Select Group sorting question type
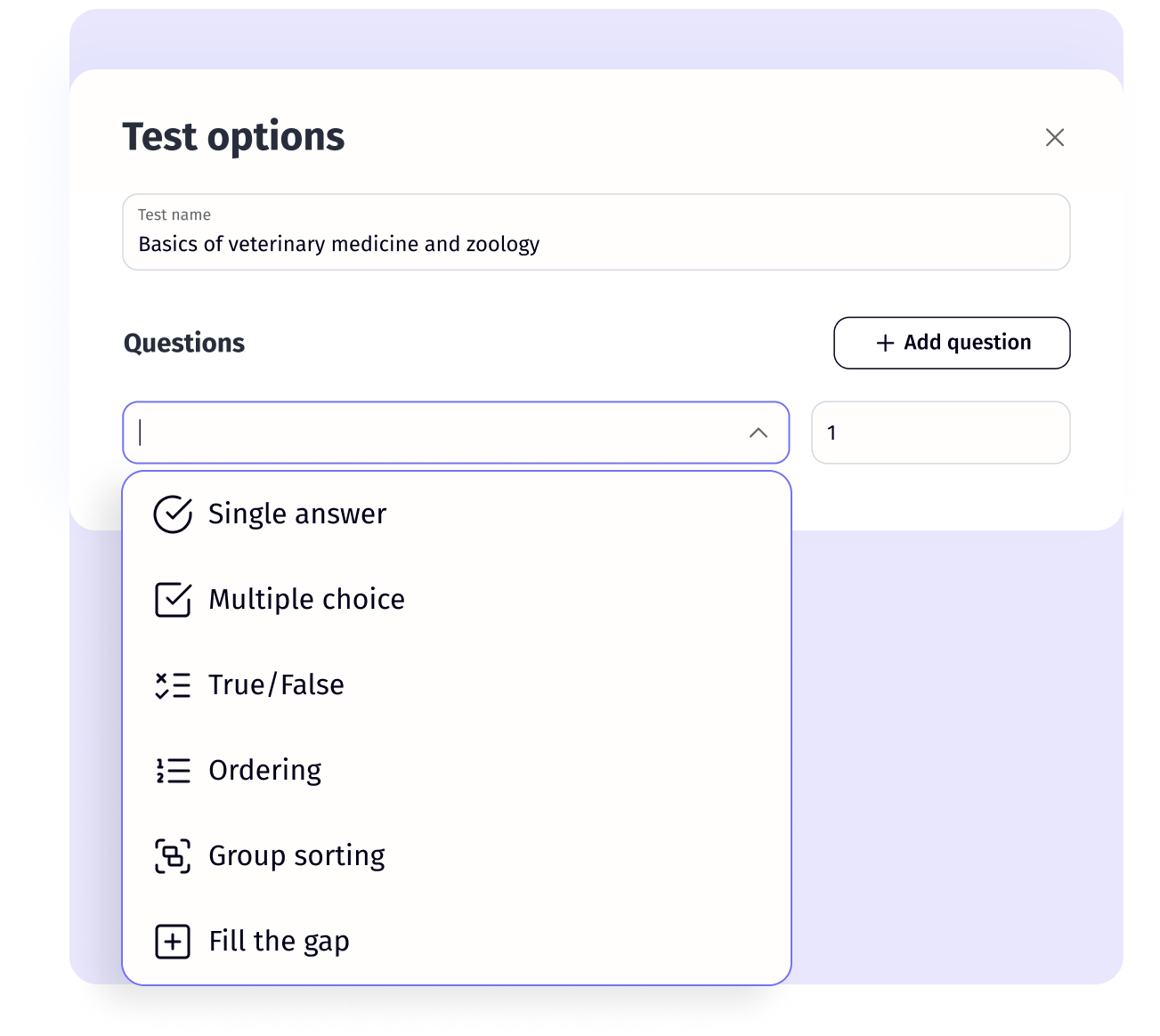 coord(296,855)
